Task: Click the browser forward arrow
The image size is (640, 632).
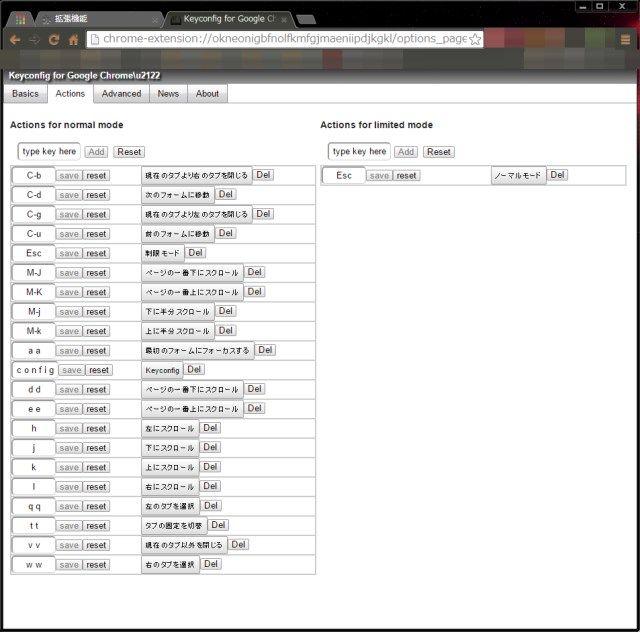Action: pyautogui.click(x=35, y=40)
